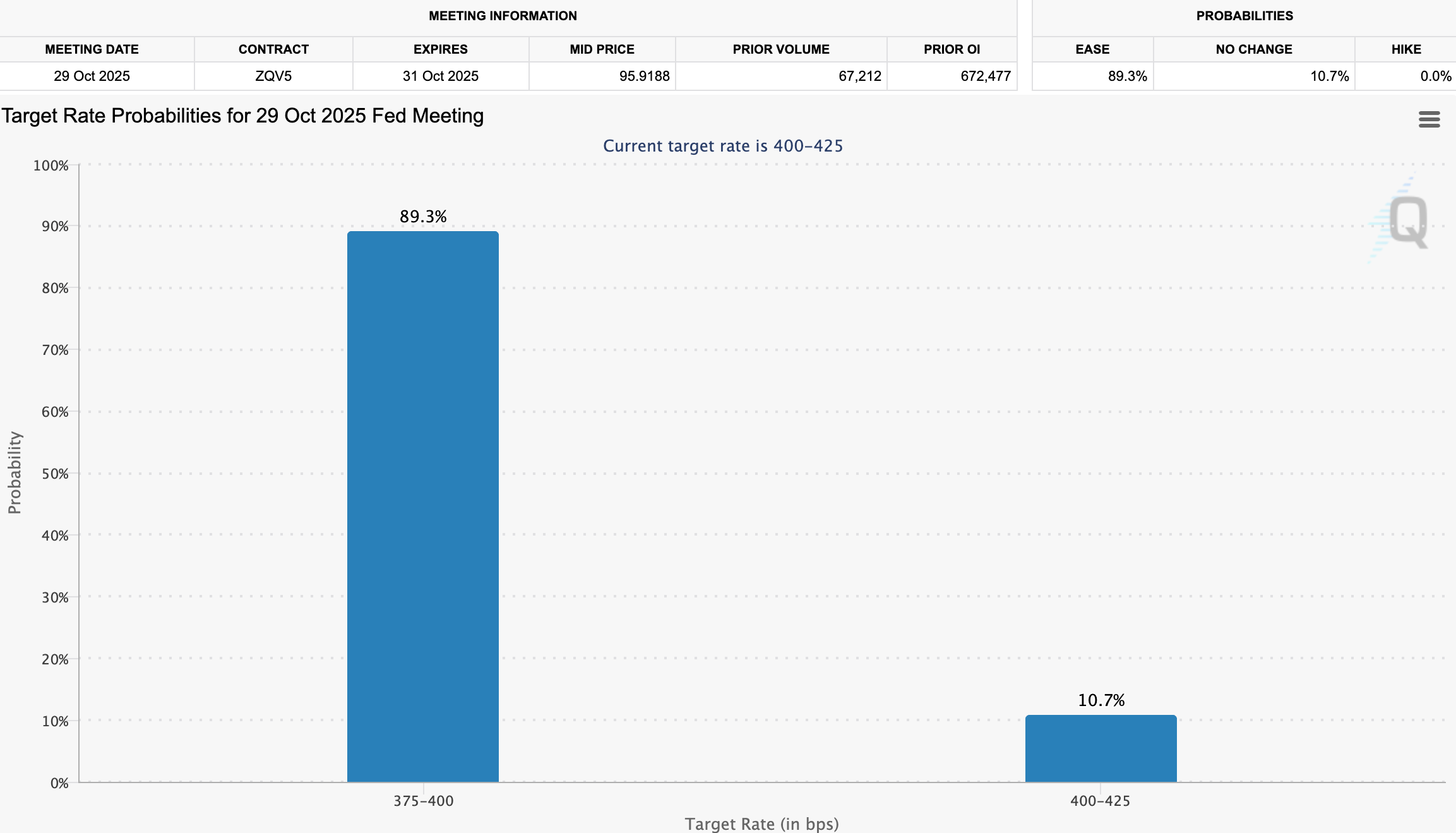Click the PRIOR VOLUME column header
The height and width of the screenshot is (833, 1456).
coord(780,49)
